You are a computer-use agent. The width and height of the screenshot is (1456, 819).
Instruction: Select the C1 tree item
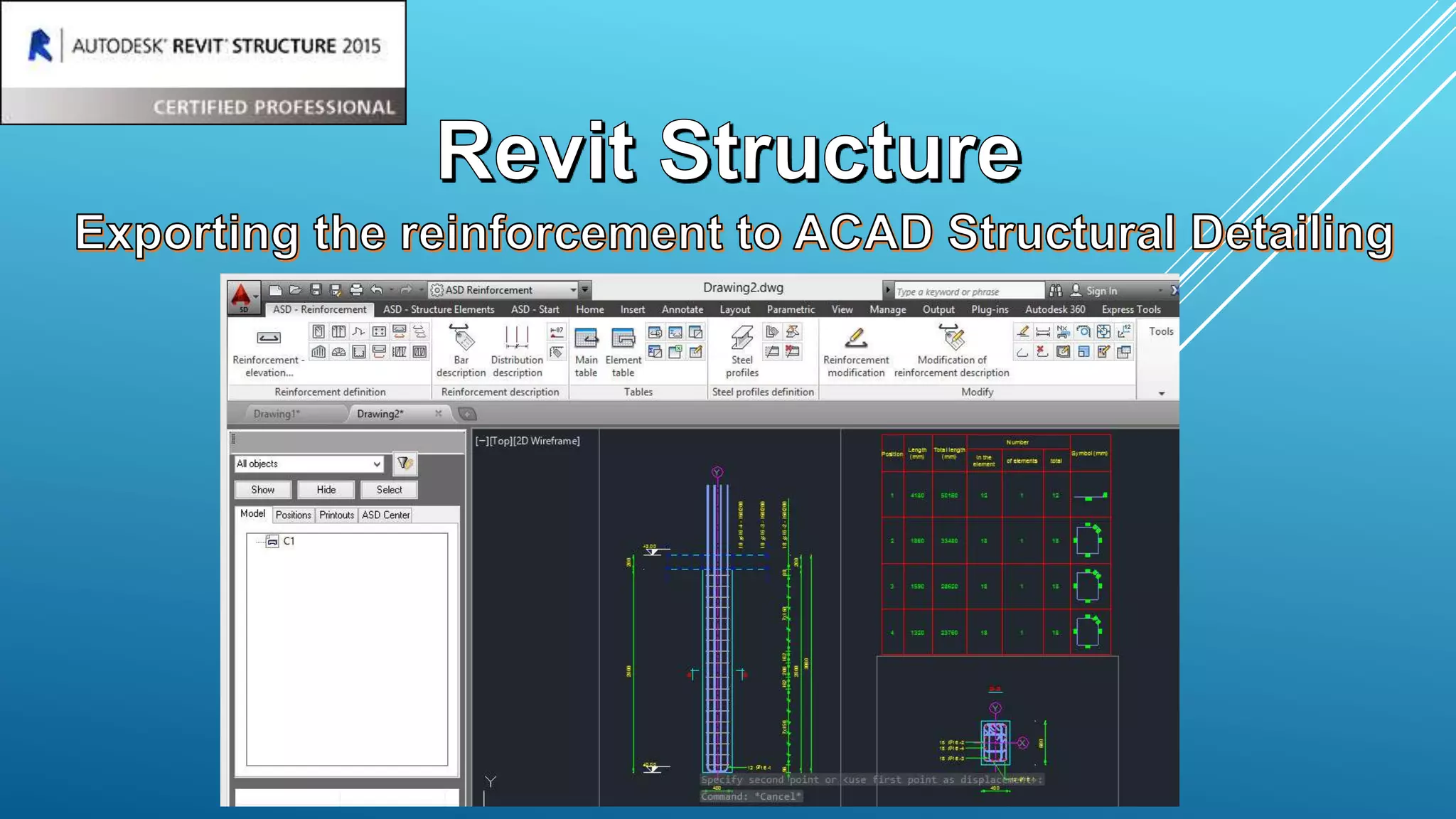288,541
